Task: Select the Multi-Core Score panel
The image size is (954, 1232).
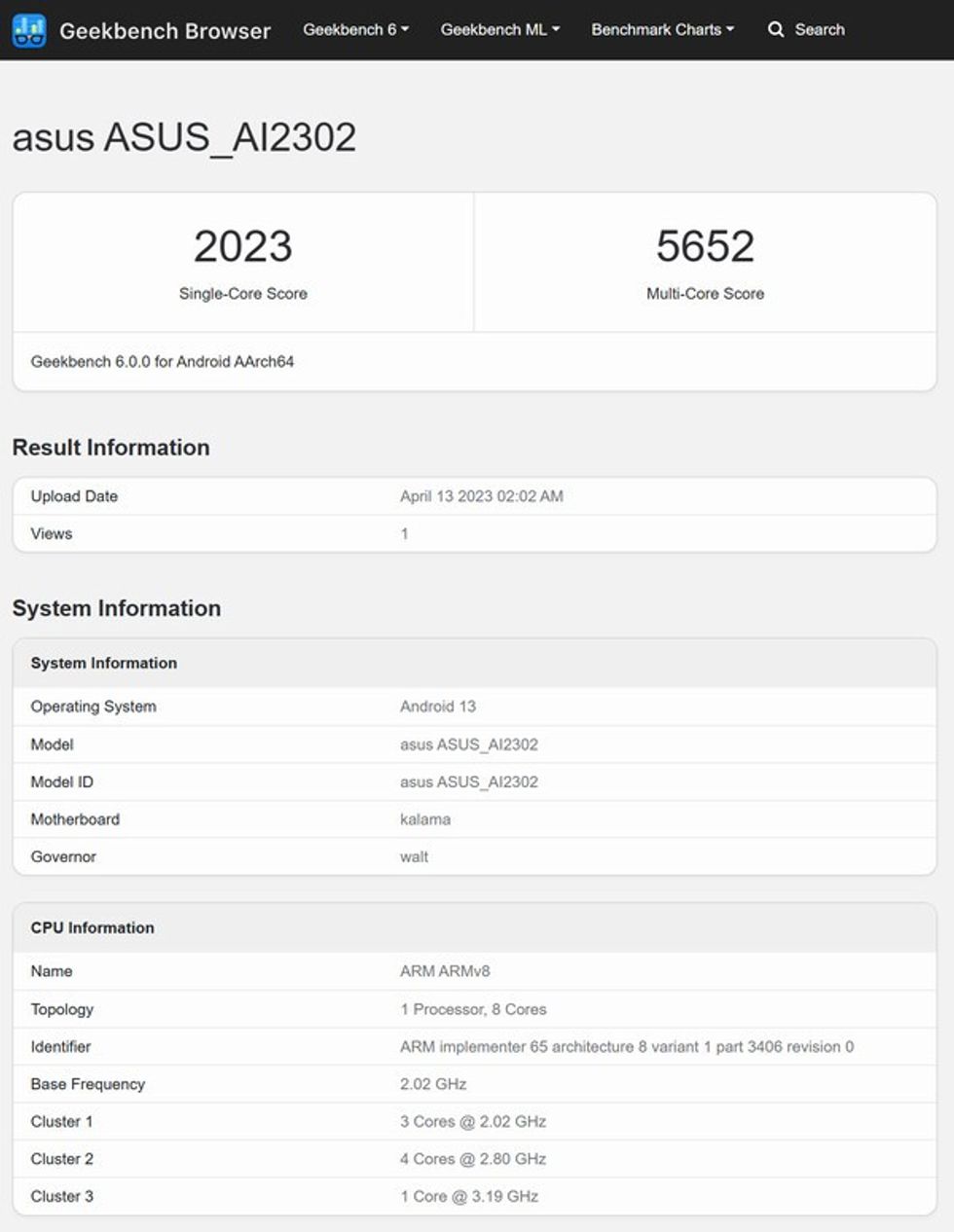Action: point(705,261)
